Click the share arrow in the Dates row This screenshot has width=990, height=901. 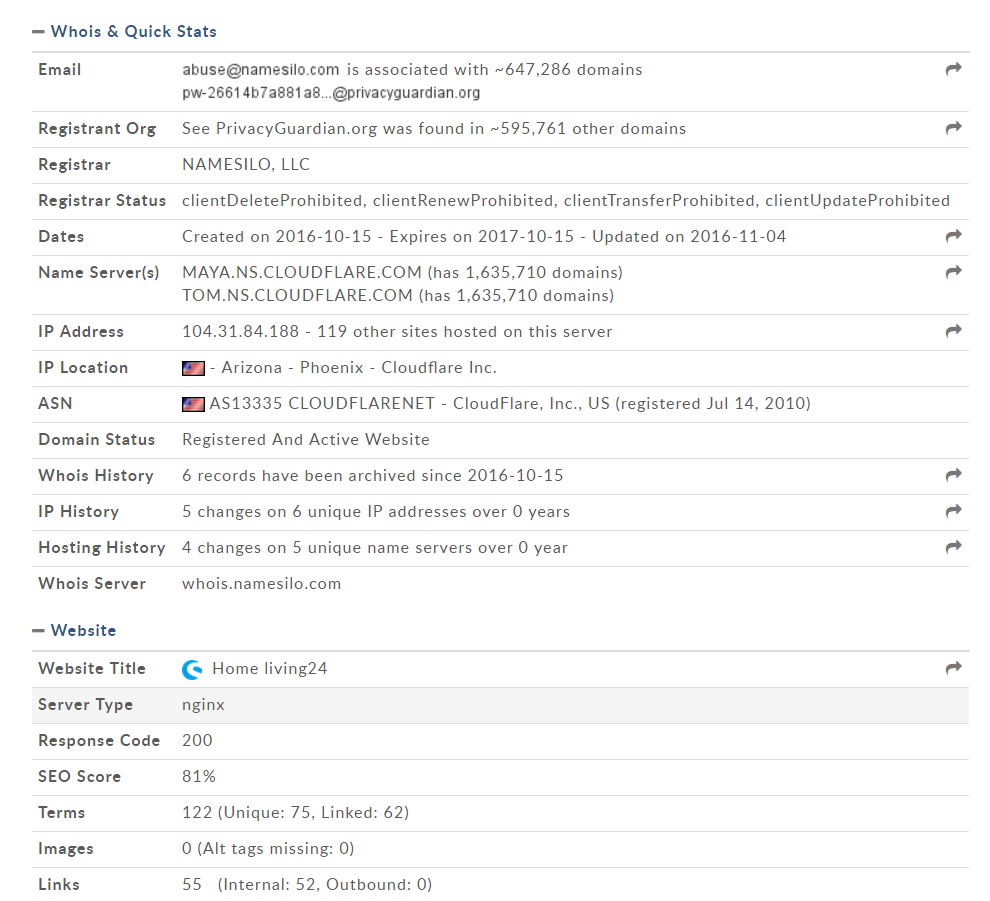(953, 236)
